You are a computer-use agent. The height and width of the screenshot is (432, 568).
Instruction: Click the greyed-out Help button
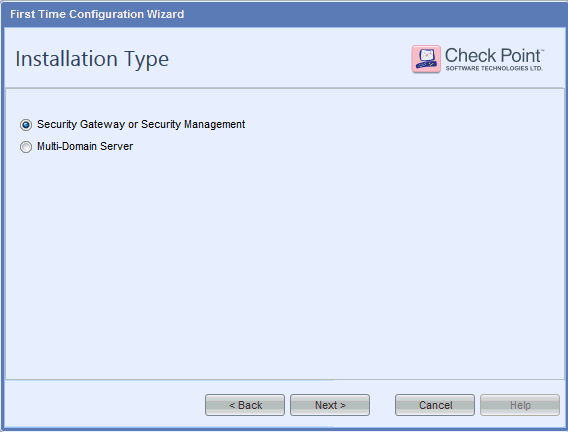pos(520,405)
